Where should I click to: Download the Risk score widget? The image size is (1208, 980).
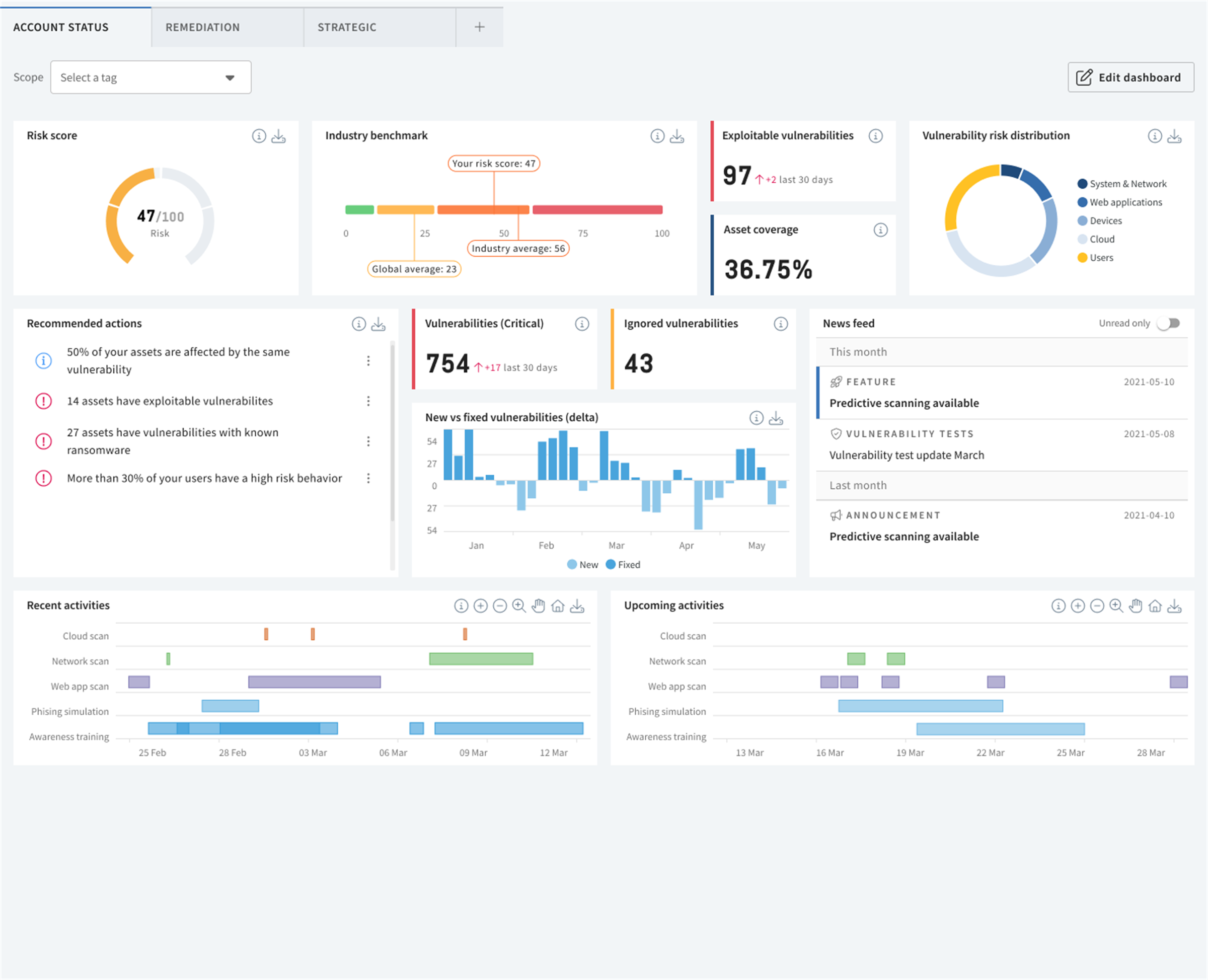click(x=278, y=136)
